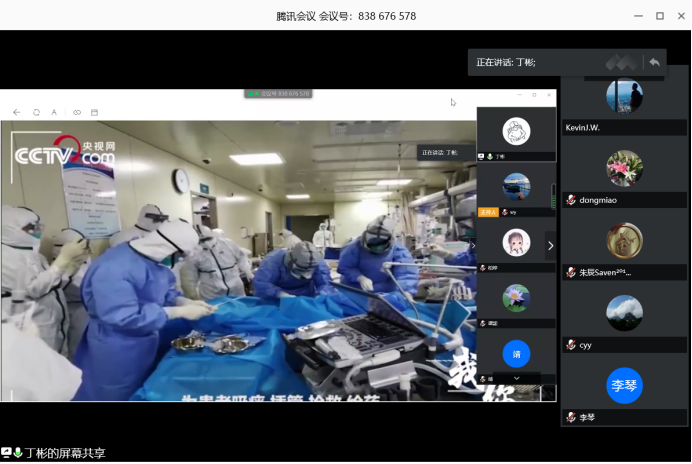Screen dimensions: 692x464
Task: Select 李琴 blue avatar tile
Action: [624, 385]
